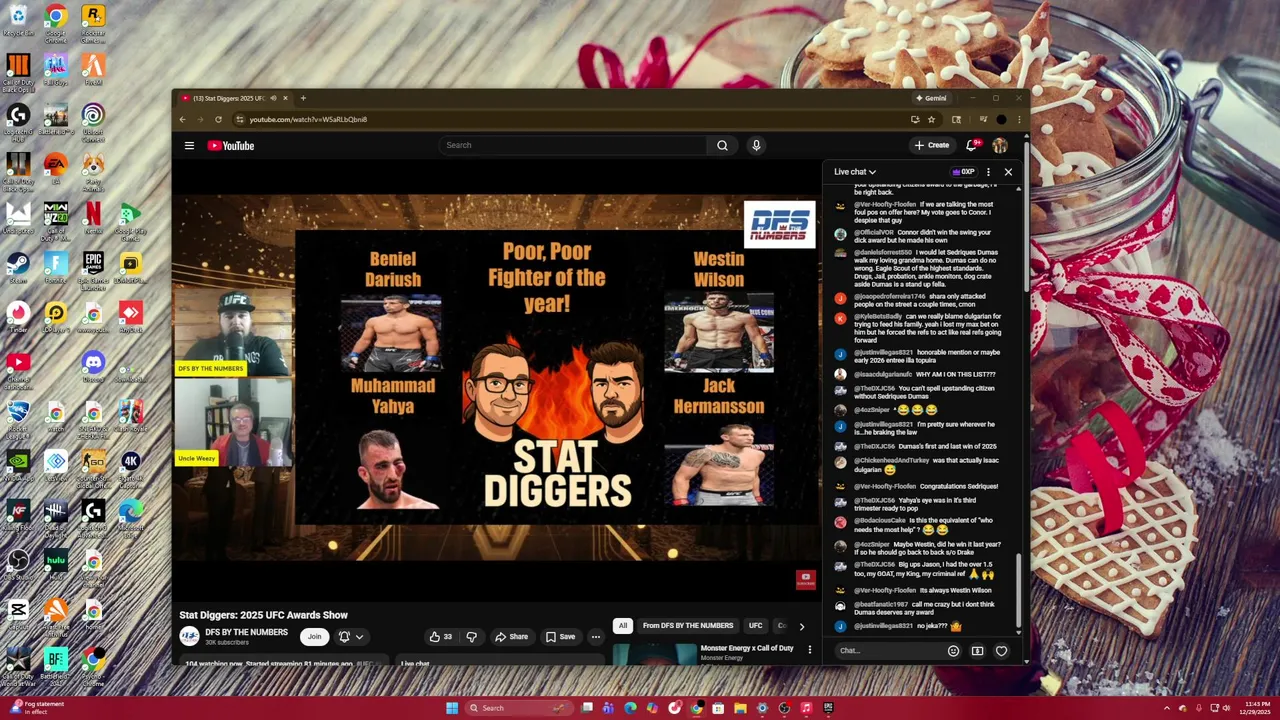
Task: Dislike the video with thumbs down
Action: pyautogui.click(x=471, y=636)
